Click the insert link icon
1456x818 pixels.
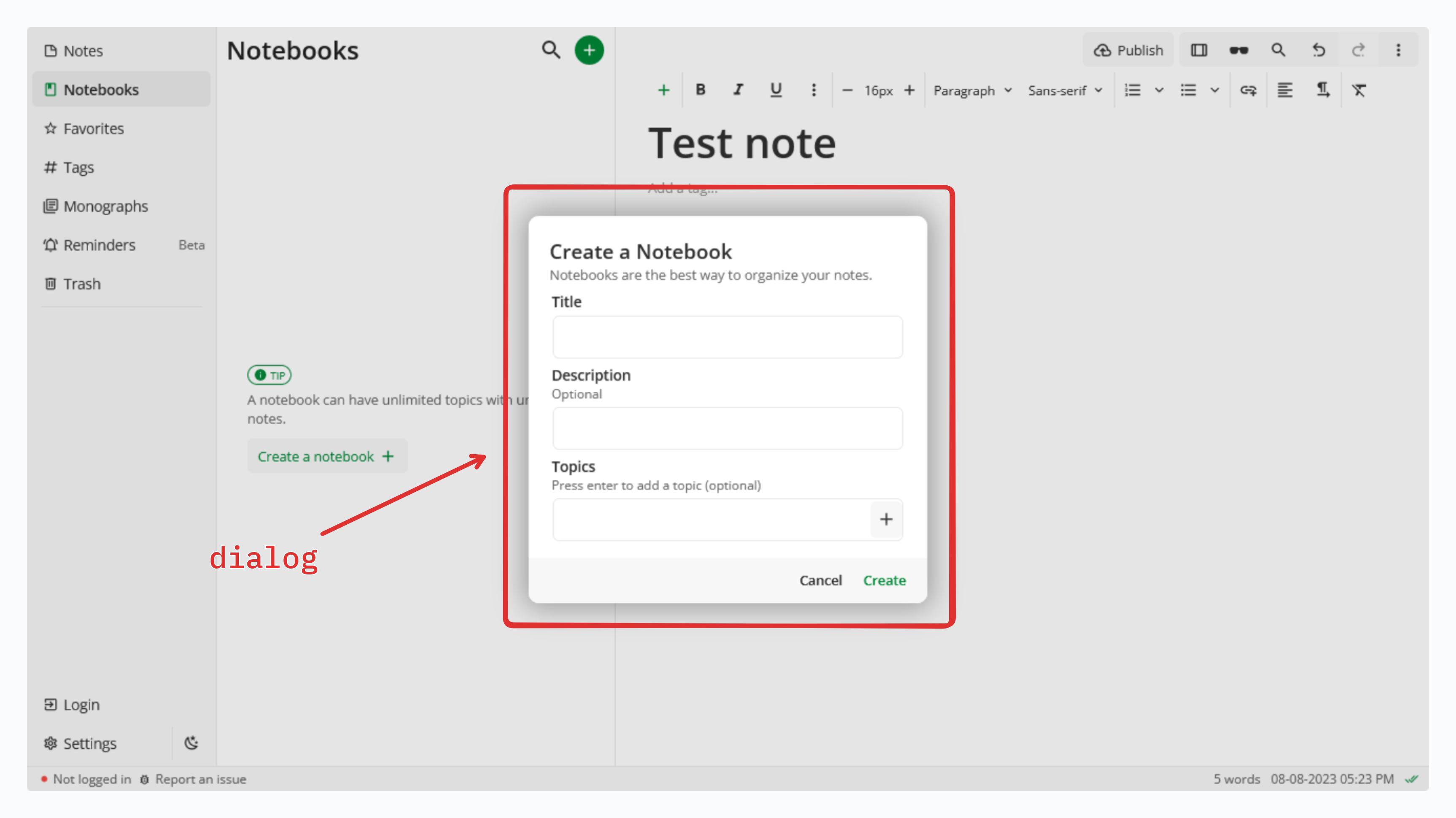[1248, 90]
